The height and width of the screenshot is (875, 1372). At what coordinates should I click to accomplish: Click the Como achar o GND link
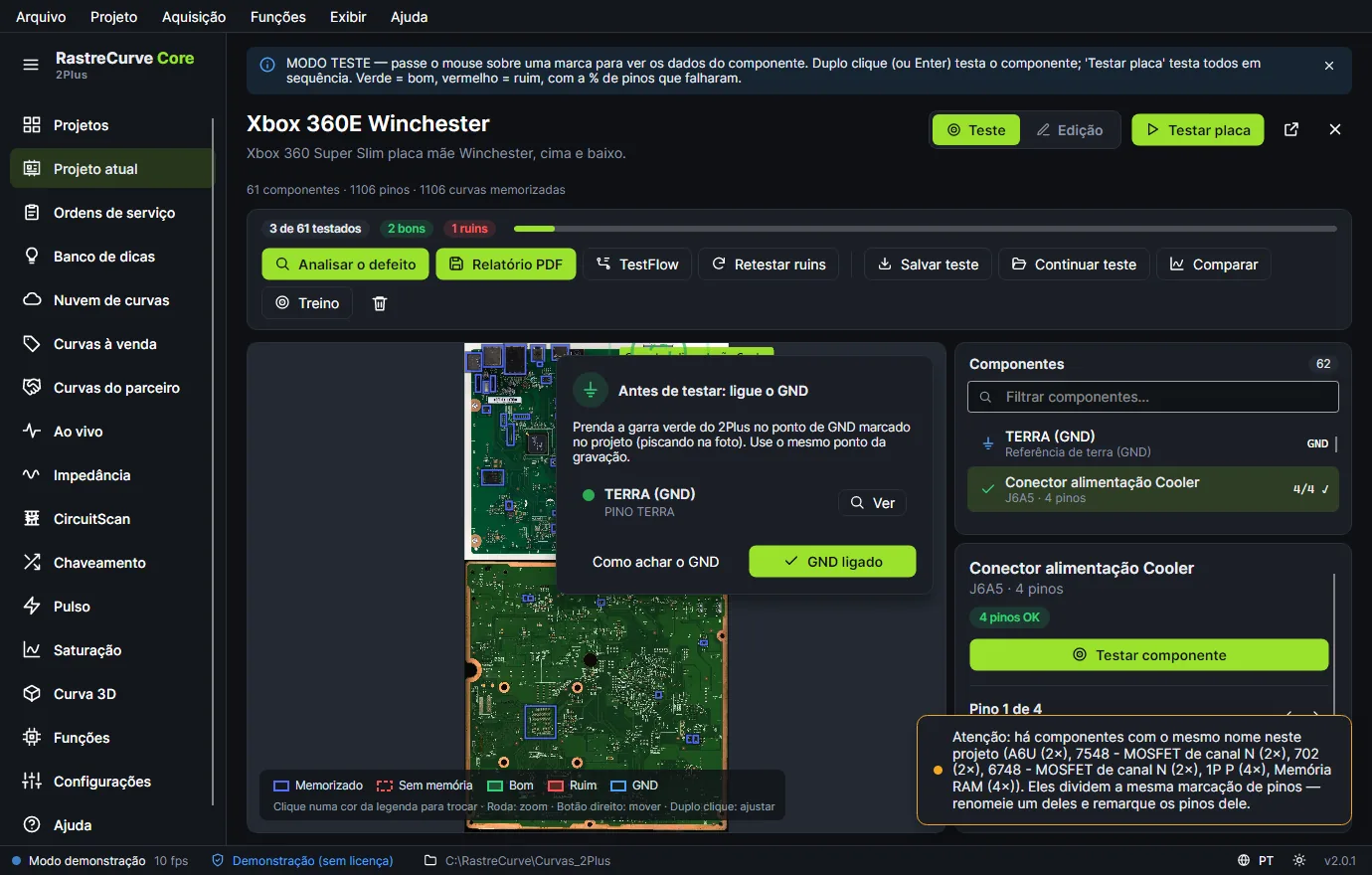point(656,562)
